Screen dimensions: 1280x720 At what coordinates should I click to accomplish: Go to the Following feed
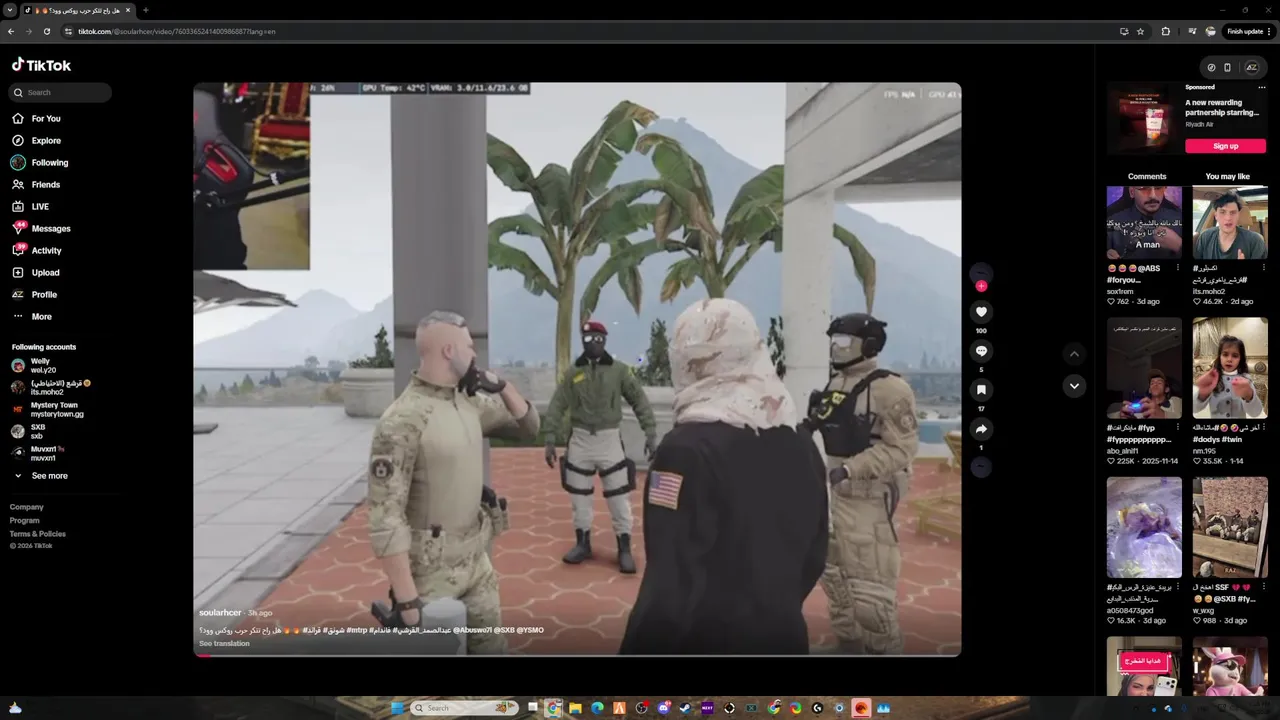pyautogui.click(x=40, y=163)
